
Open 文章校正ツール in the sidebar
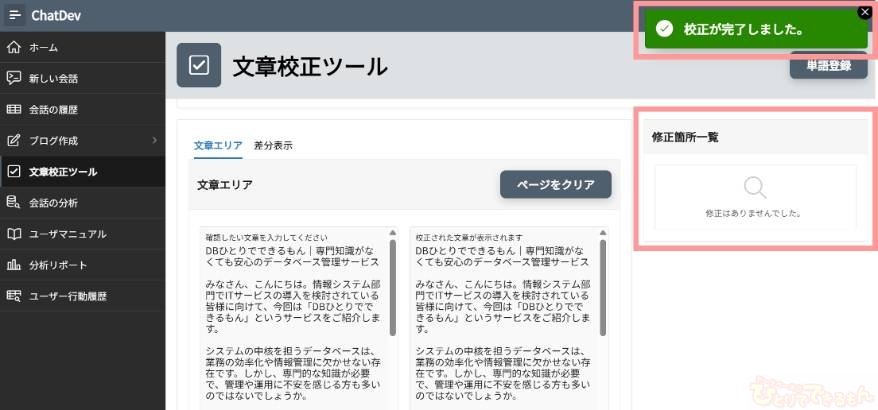pyautogui.click(x=63, y=172)
